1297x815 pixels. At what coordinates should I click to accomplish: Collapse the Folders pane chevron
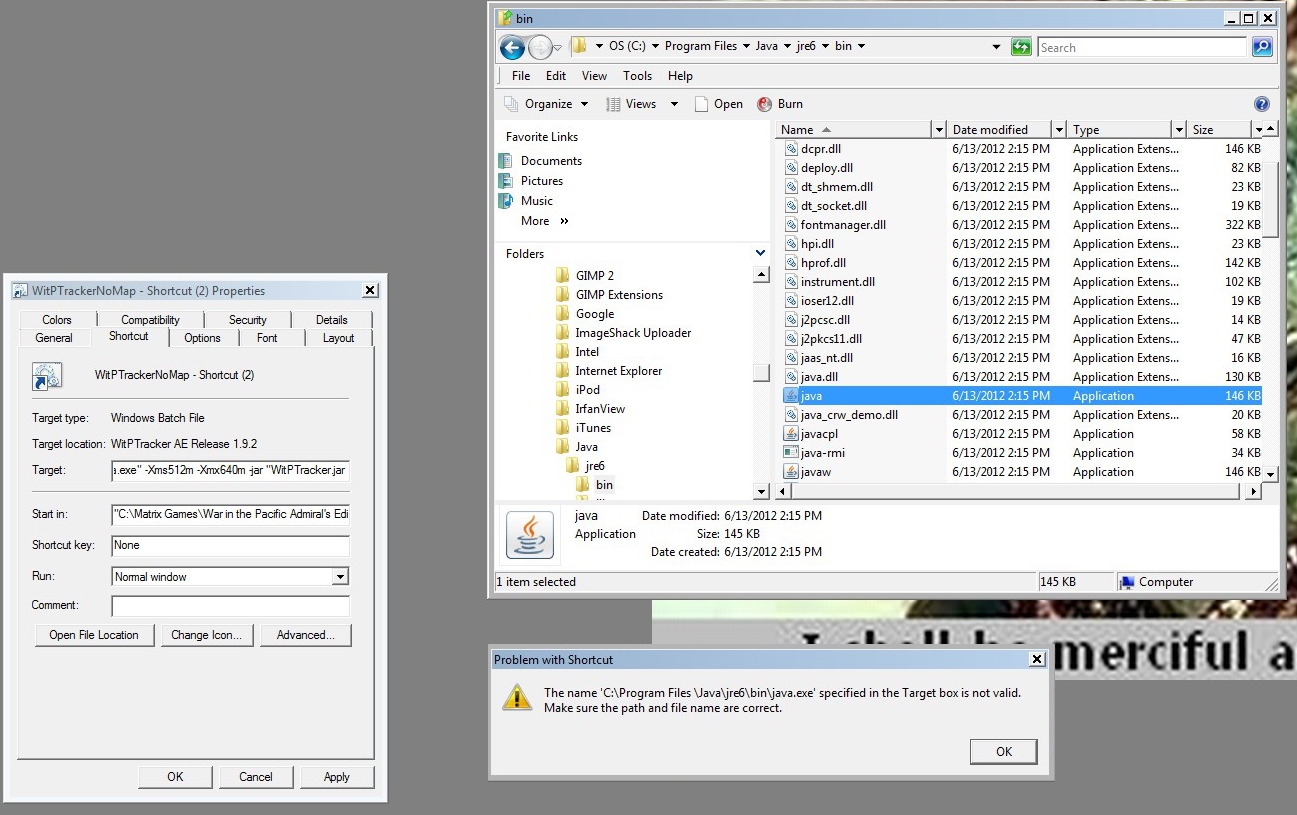point(760,254)
